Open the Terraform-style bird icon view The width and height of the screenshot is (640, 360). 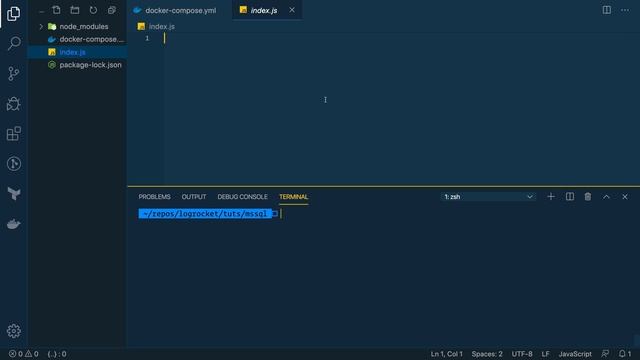coord(13,193)
